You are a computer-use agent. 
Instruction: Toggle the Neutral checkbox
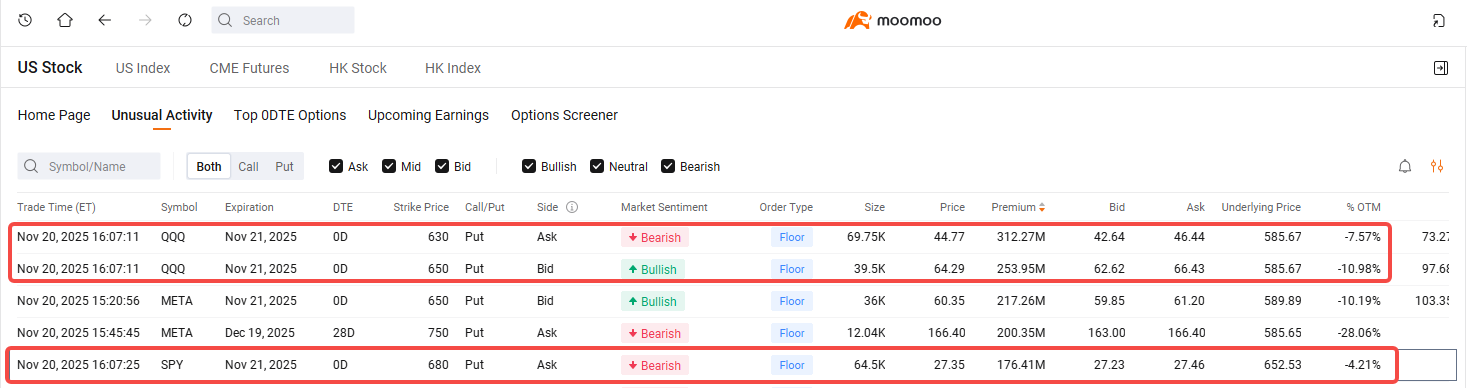click(x=597, y=166)
